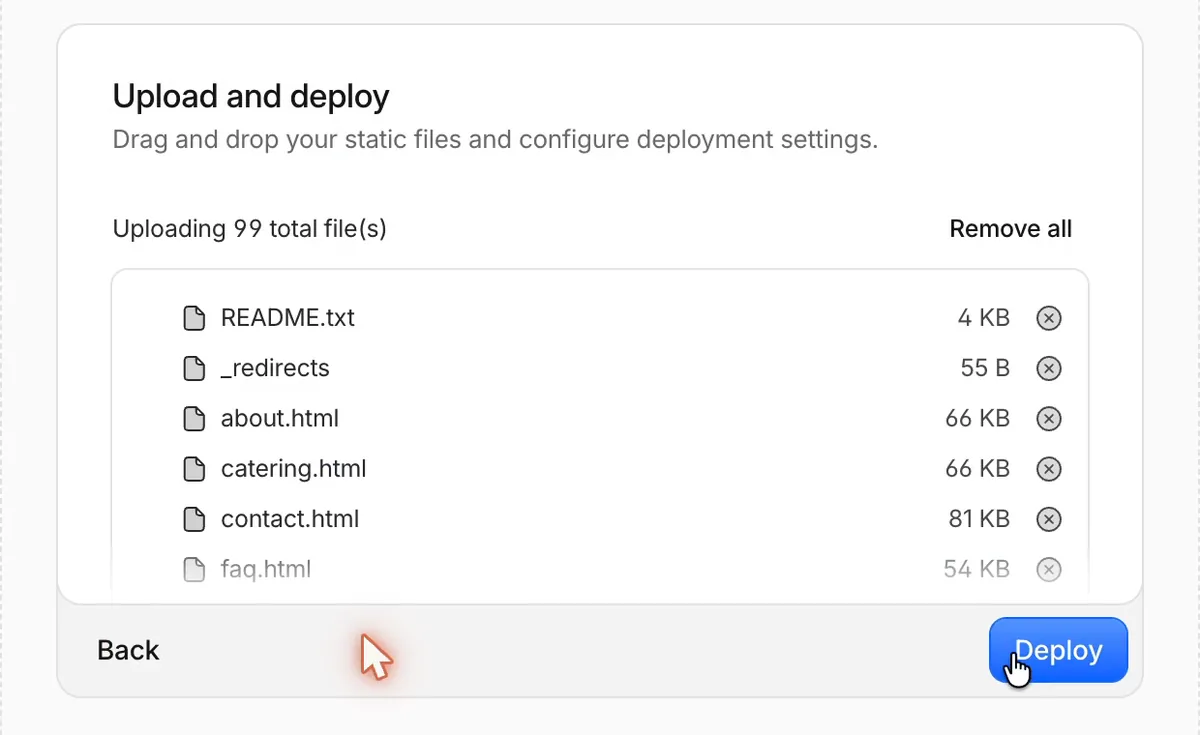Click the 66 KB size of catering.html
This screenshot has height=735, width=1200.
978,469
